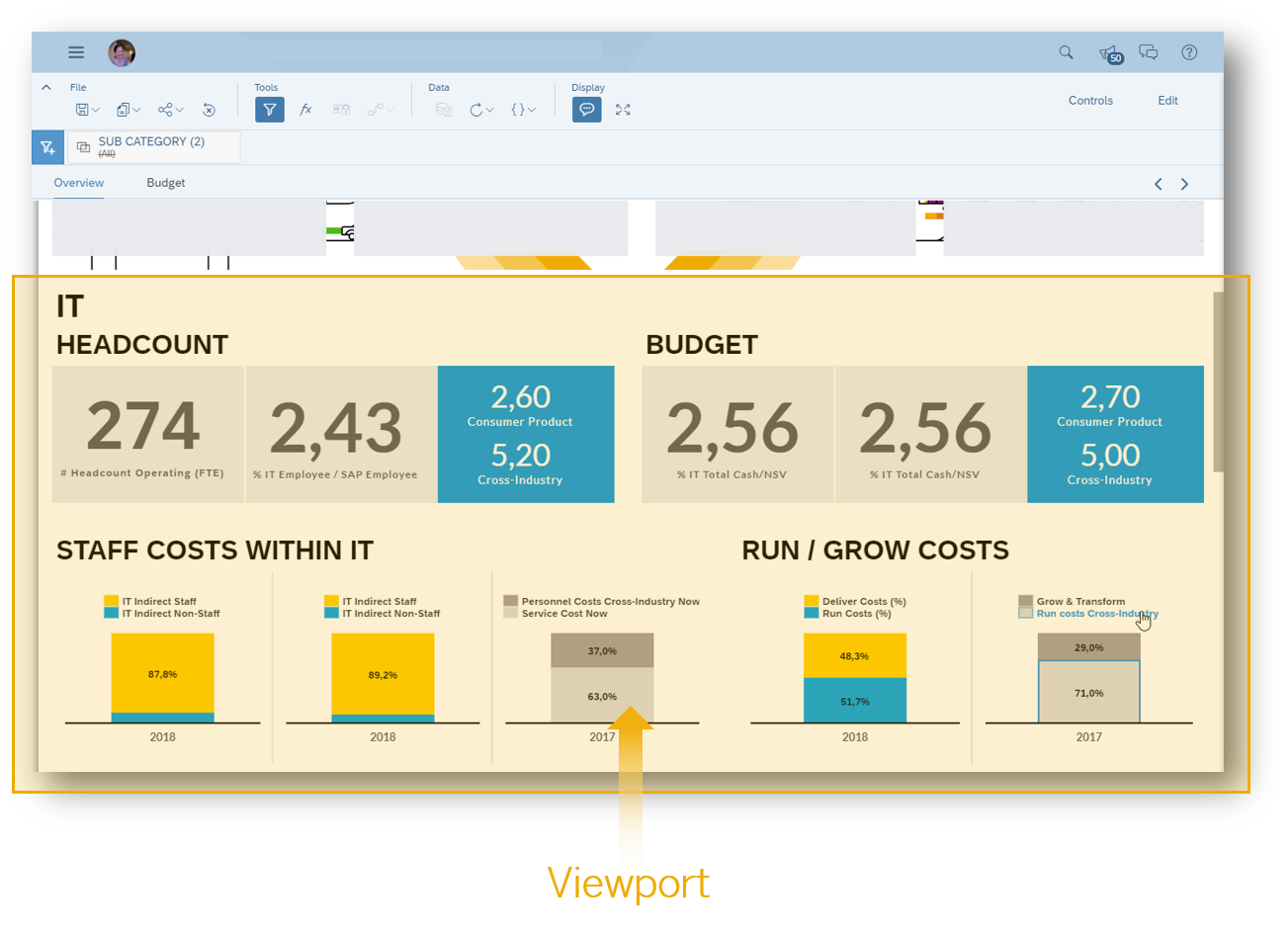Open the Refresh dropdown in Data
The height and width of the screenshot is (934, 1288).
[x=481, y=110]
